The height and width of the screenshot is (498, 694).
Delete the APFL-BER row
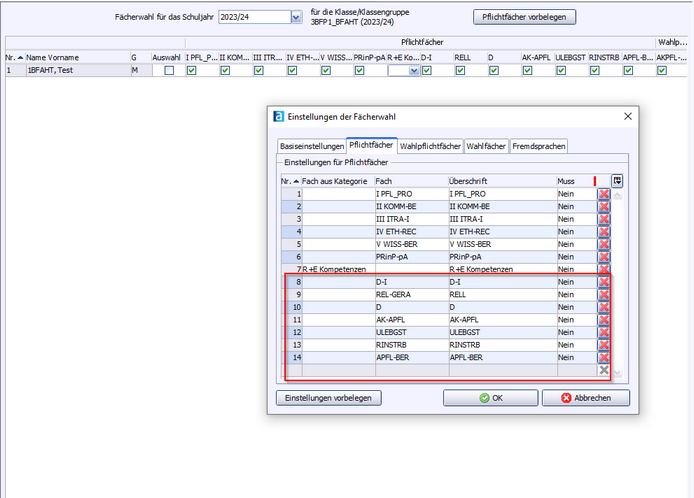603,358
